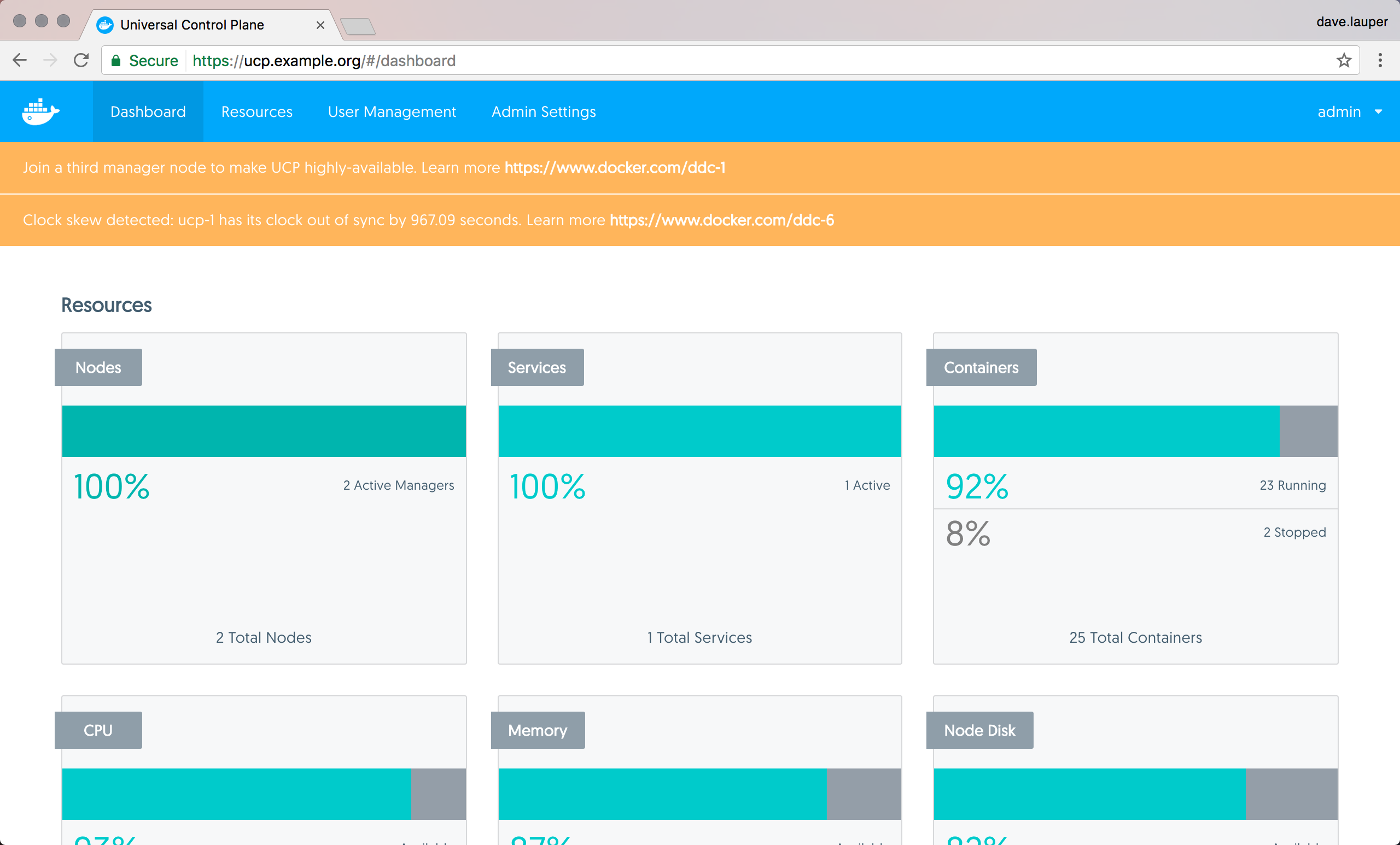Click the Nodes card label
Viewport: 1400px width, 845px height.
tap(98, 367)
